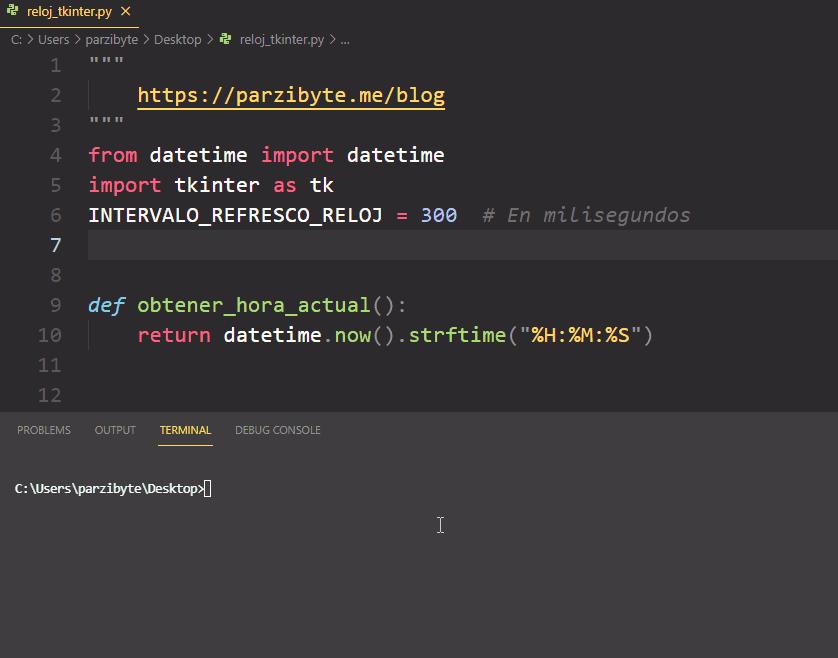The width and height of the screenshot is (838, 658).
Task: Switch to the PROBLEMS panel tab
Action: click(44, 430)
